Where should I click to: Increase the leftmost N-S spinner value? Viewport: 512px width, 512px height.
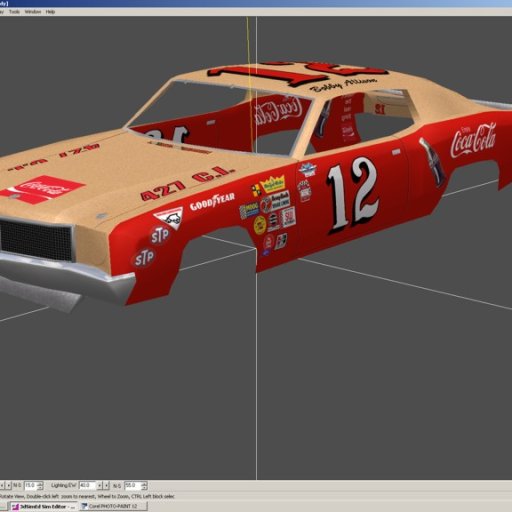[40, 484]
